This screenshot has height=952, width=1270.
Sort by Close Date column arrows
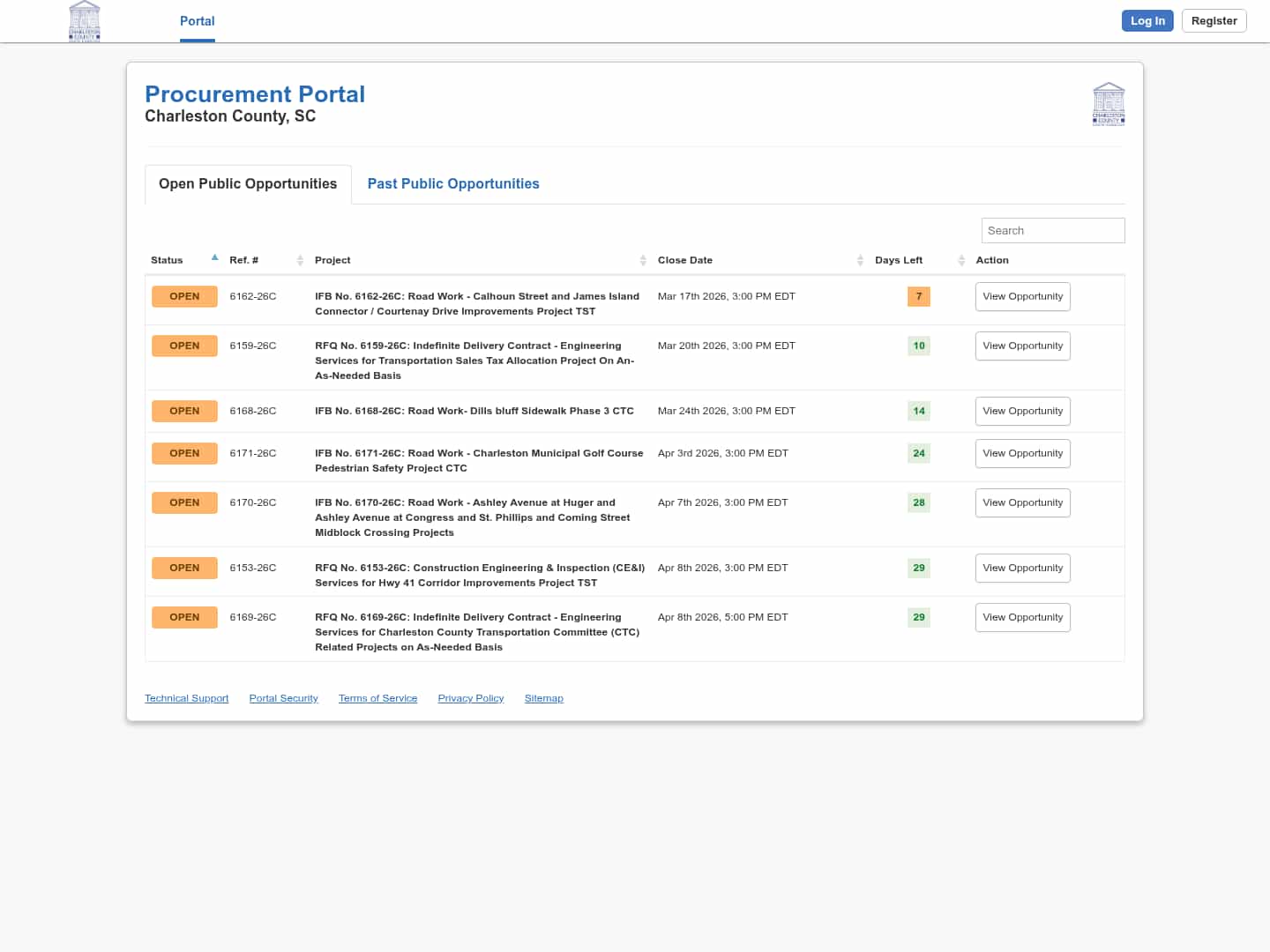point(860,260)
